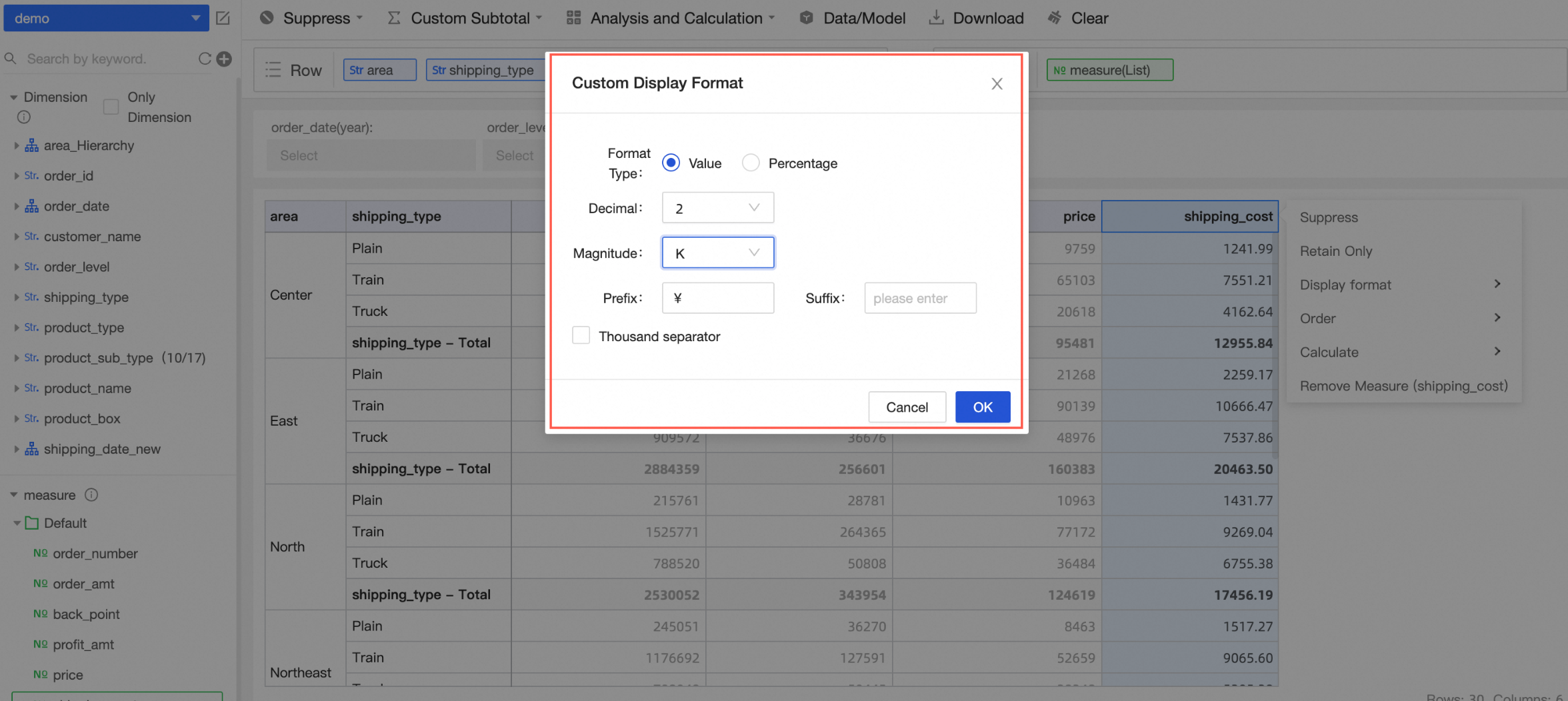The width and height of the screenshot is (1568, 701).
Task: Click the Data/Model button
Action: pos(853,18)
